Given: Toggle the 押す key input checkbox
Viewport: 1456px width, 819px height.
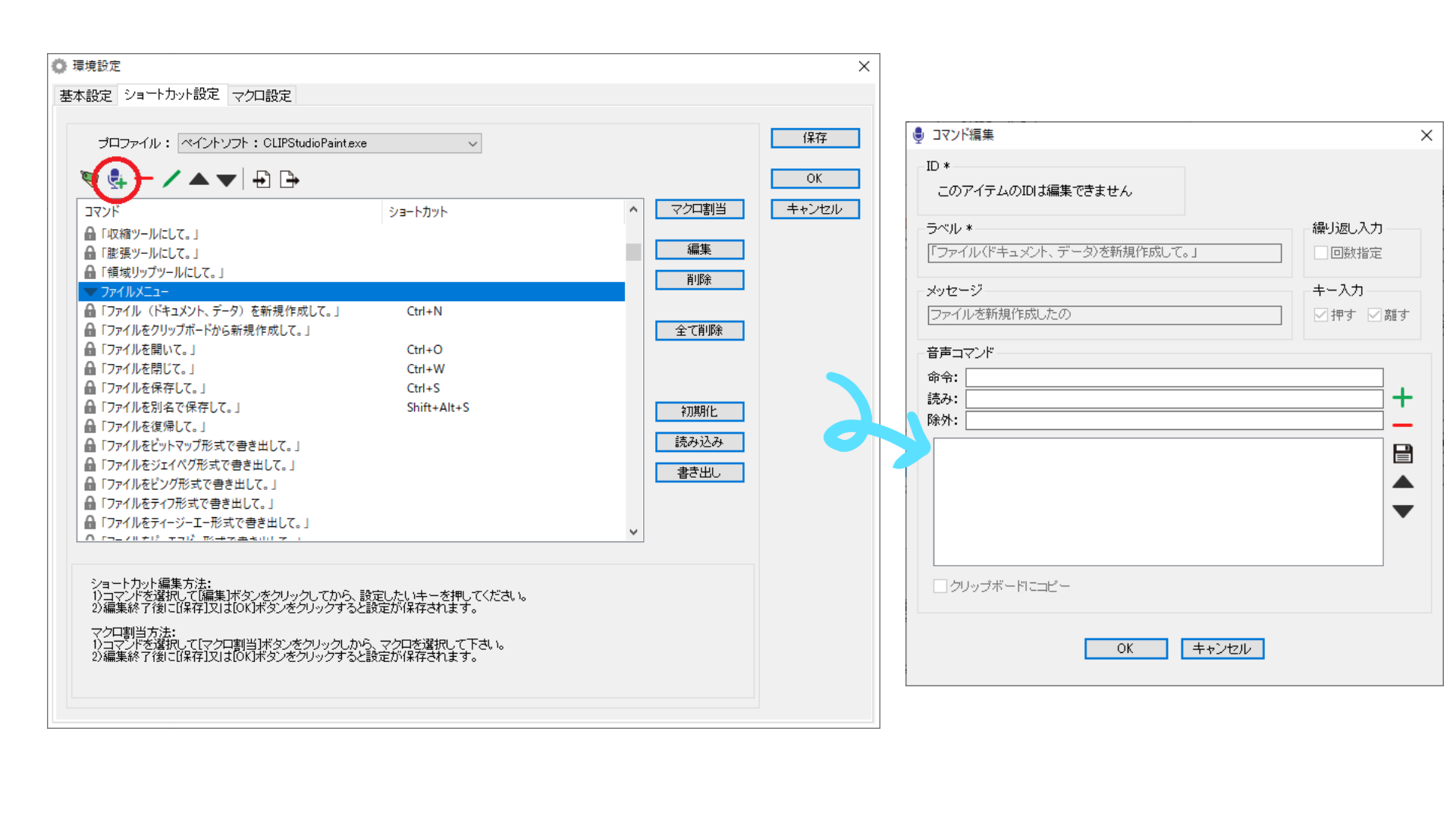Looking at the screenshot, I should (1321, 315).
